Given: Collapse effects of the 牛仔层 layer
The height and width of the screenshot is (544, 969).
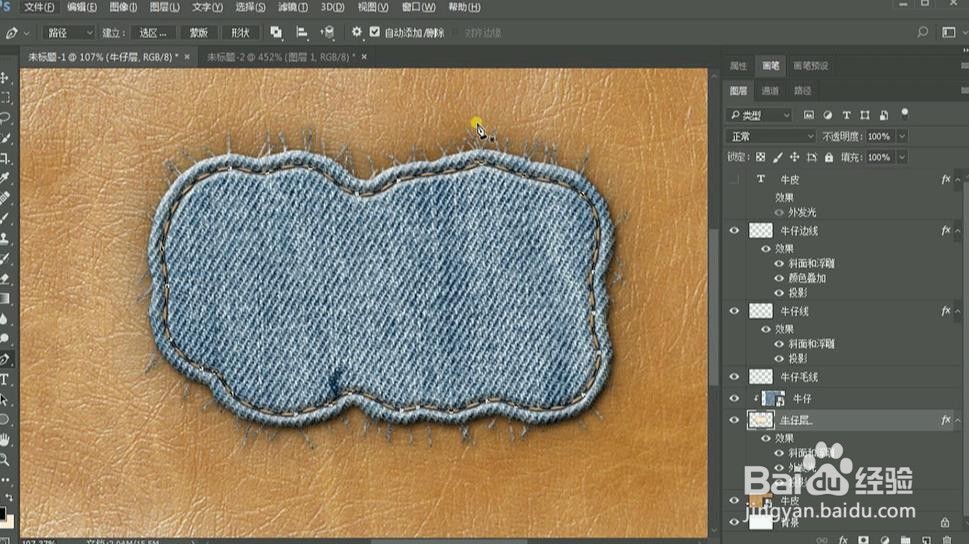Looking at the screenshot, I should [x=958, y=420].
